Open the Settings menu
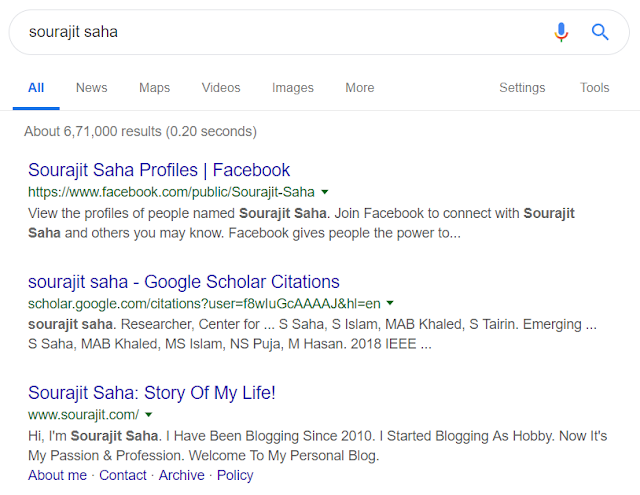 pyautogui.click(x=522, y=88)
